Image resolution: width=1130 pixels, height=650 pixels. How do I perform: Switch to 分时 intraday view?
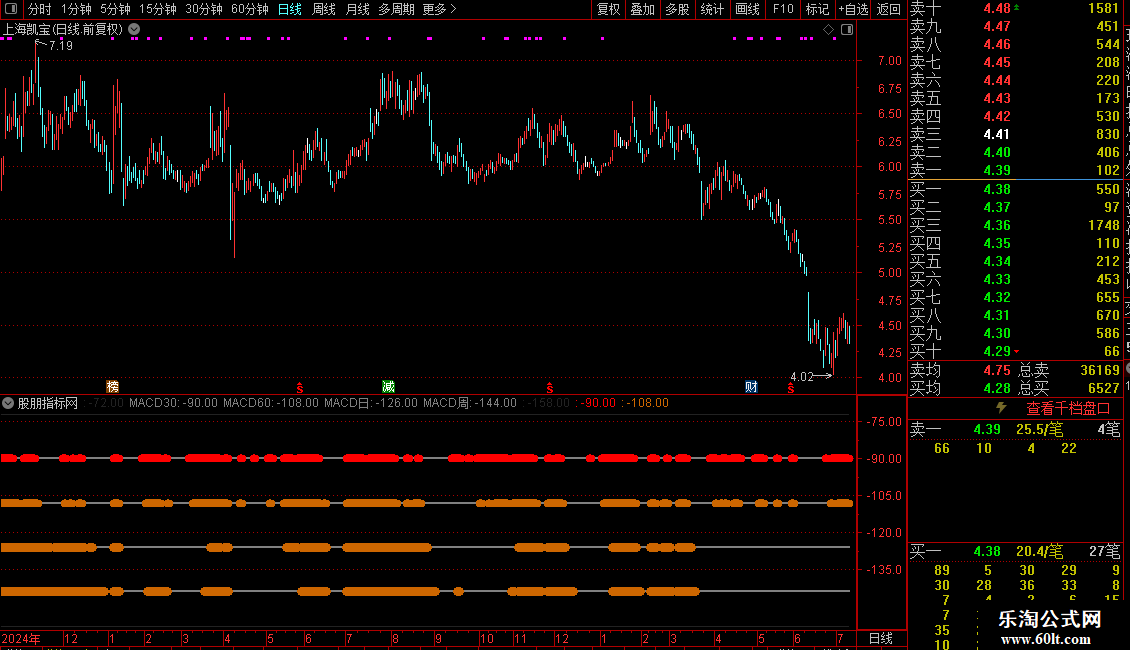39,9
